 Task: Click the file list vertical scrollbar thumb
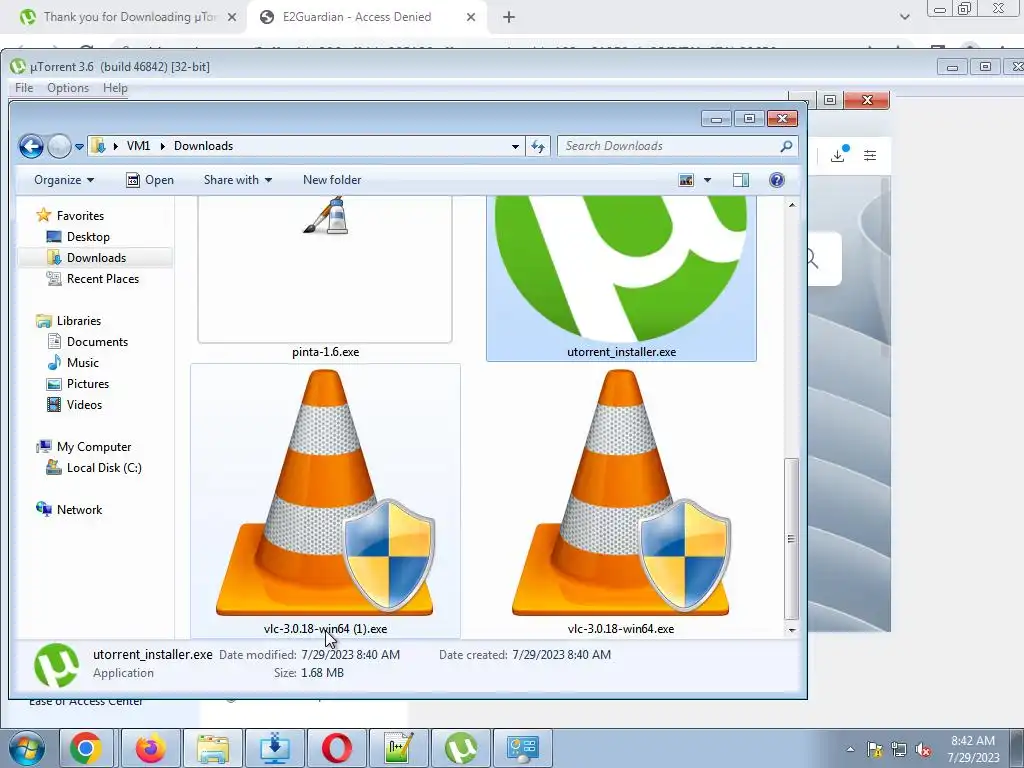[x=792, y=539]
